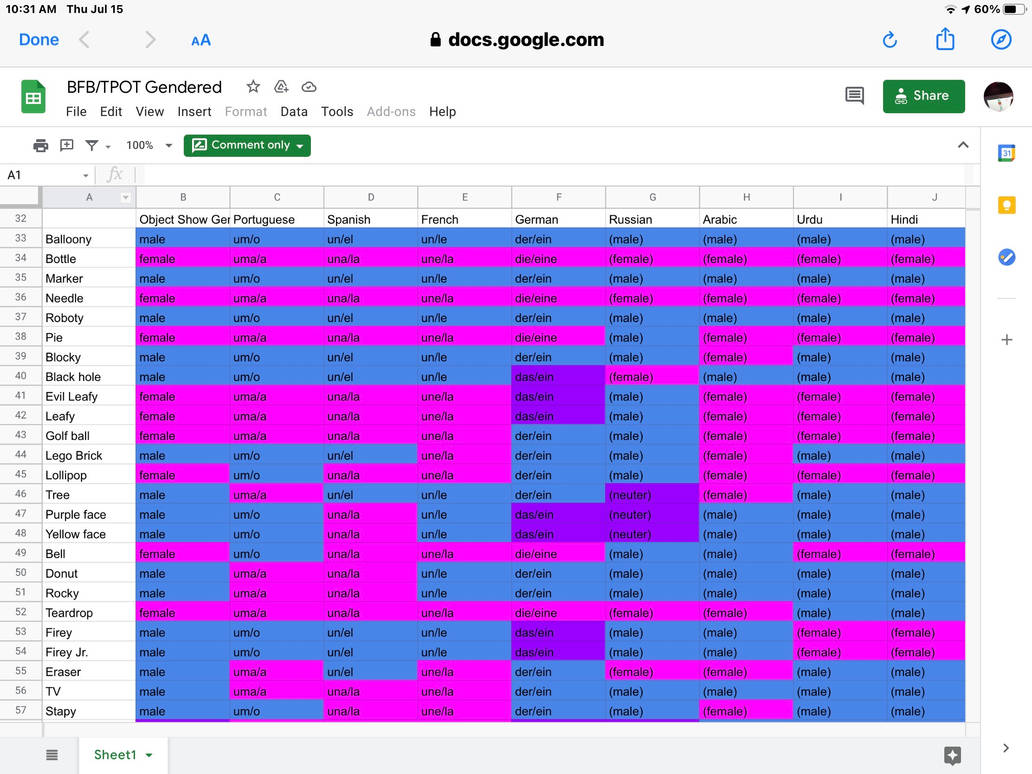Image resolution: width=1032 pixels, height=774 pixels.
Task: Open the File menu
Action: (76, 112)
